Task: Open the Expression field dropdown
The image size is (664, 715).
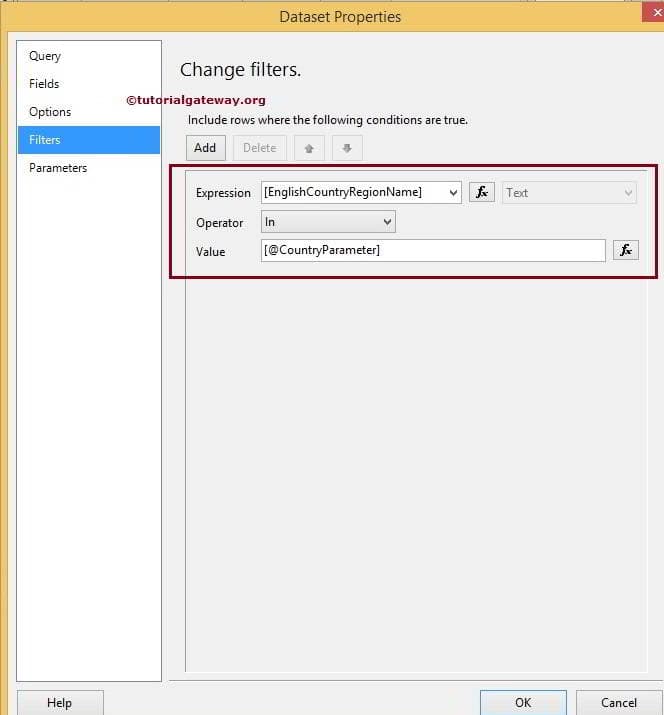Action: coord(453,192)
